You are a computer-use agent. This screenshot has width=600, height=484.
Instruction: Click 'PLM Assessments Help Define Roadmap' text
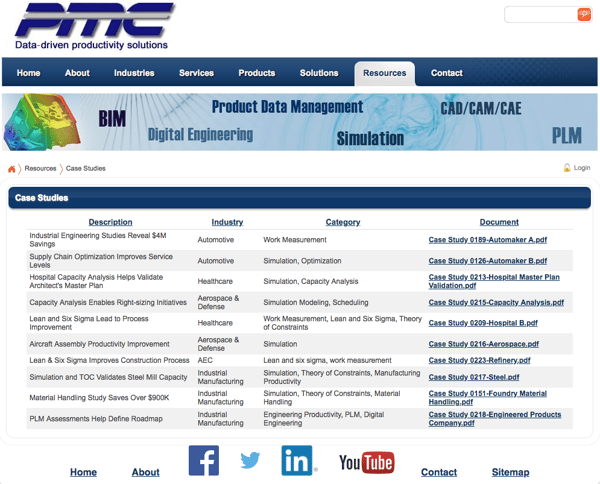96,419
